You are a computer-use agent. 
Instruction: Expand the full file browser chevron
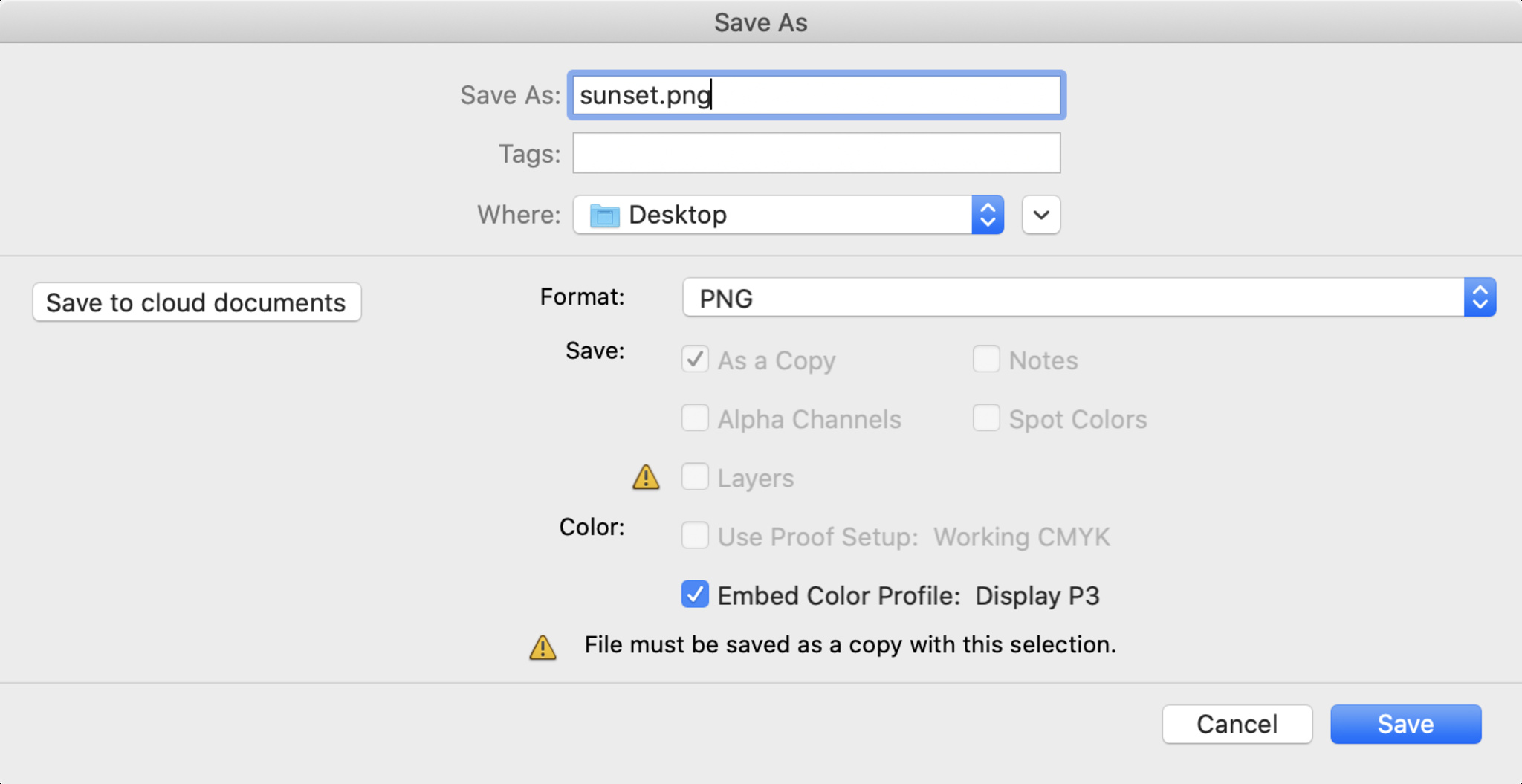tap(1041, 215)
